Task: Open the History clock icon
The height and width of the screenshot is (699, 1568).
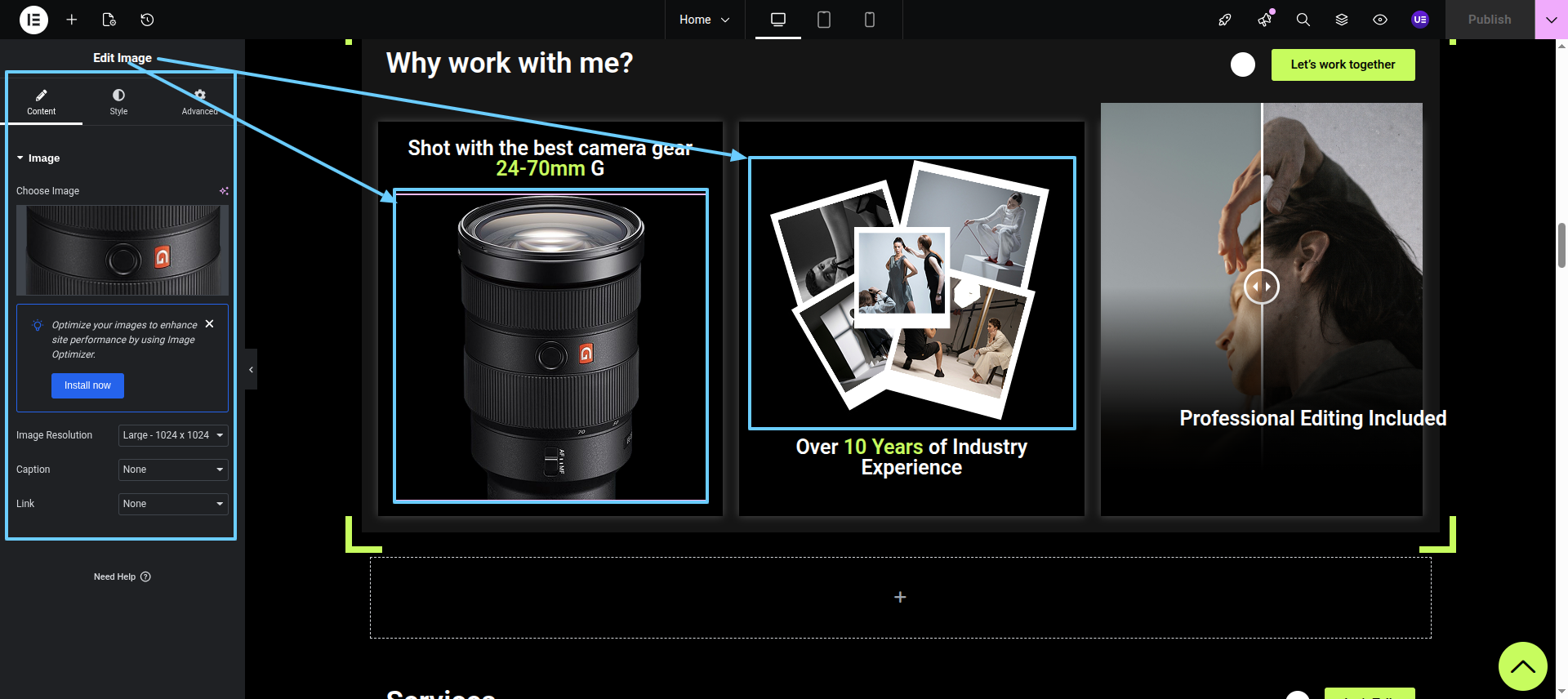Action: pyautogui.click(x=147, y=20)
